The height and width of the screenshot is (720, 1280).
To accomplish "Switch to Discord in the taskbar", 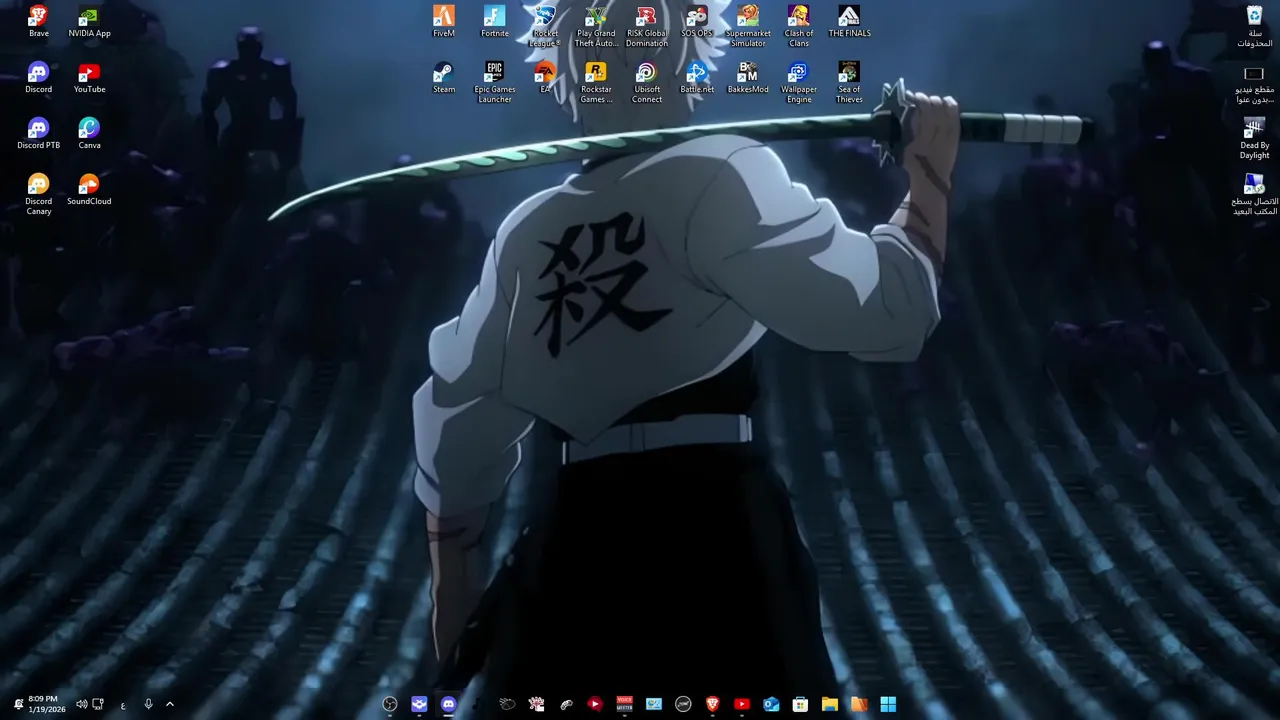I will 448,705.
